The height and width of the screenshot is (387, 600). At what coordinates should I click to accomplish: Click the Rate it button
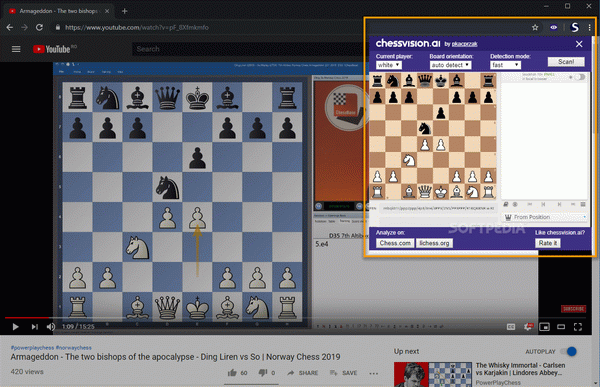tap(548, 243)
